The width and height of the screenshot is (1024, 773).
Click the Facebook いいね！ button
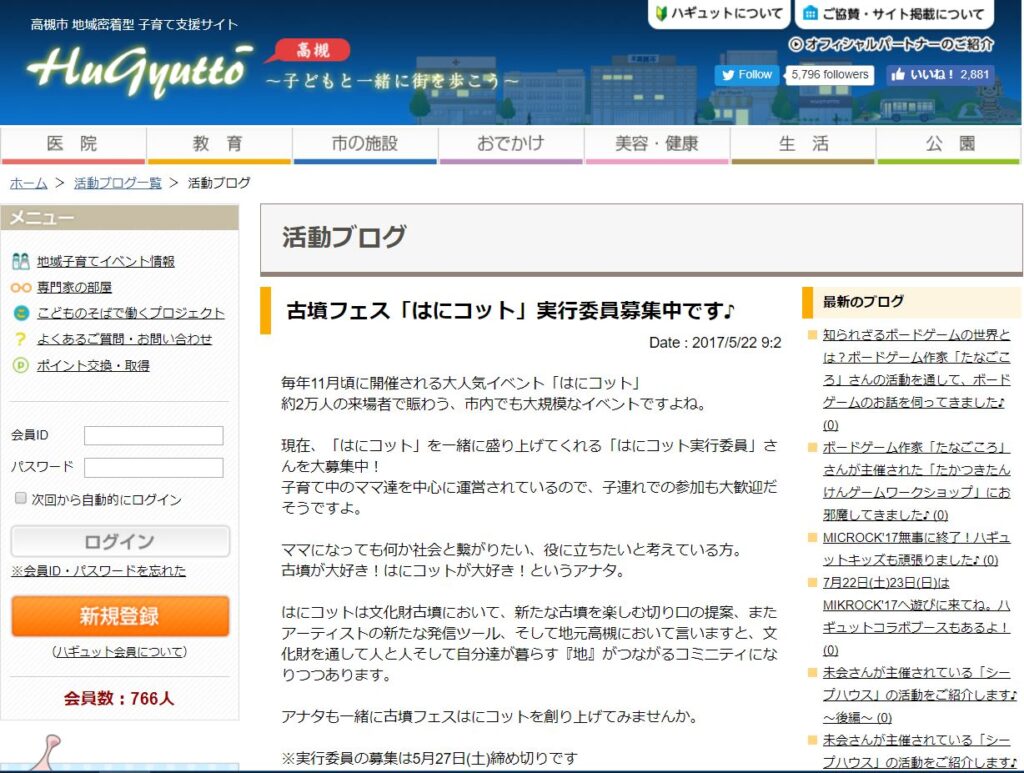[938, 74]
